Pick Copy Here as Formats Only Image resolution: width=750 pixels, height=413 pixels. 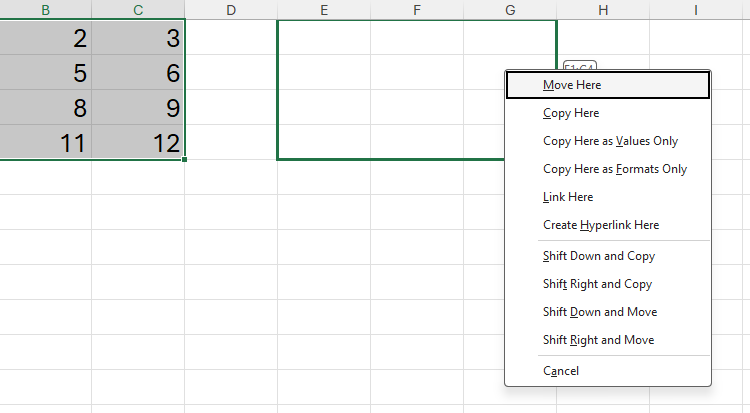tap(615, 169)
